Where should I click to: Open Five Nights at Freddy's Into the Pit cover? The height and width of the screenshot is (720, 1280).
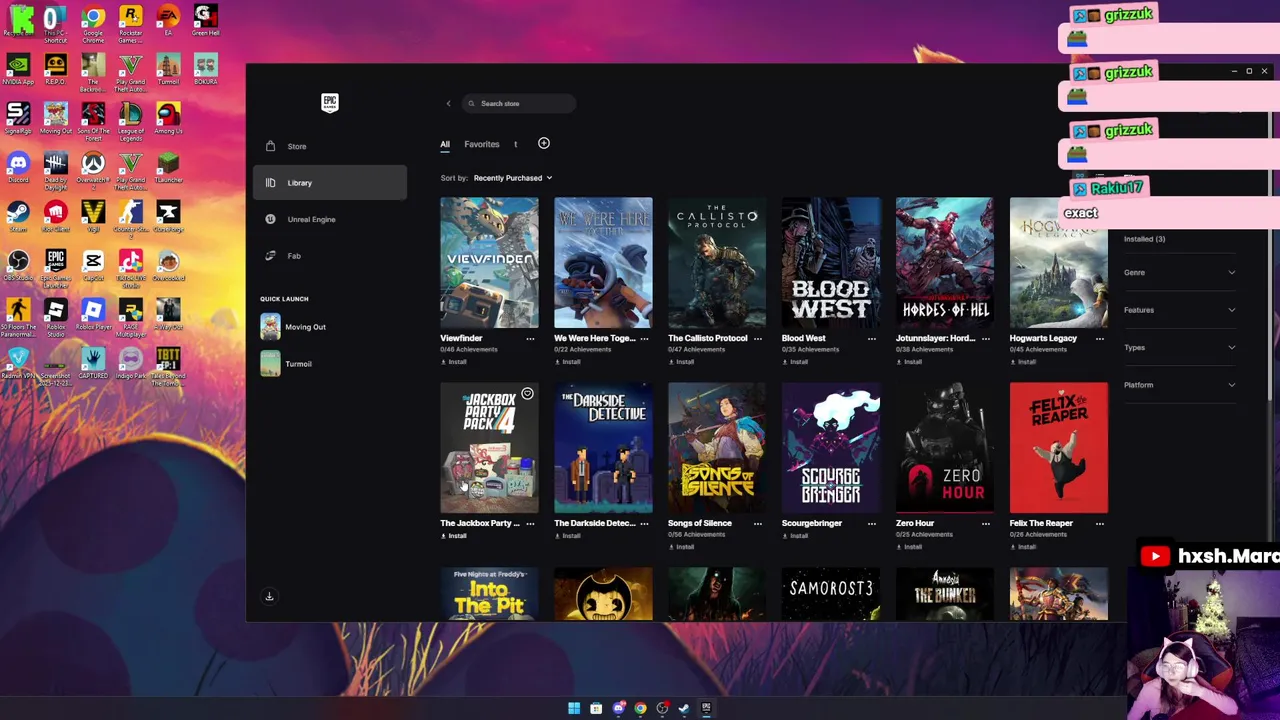[x=489, y=594]
